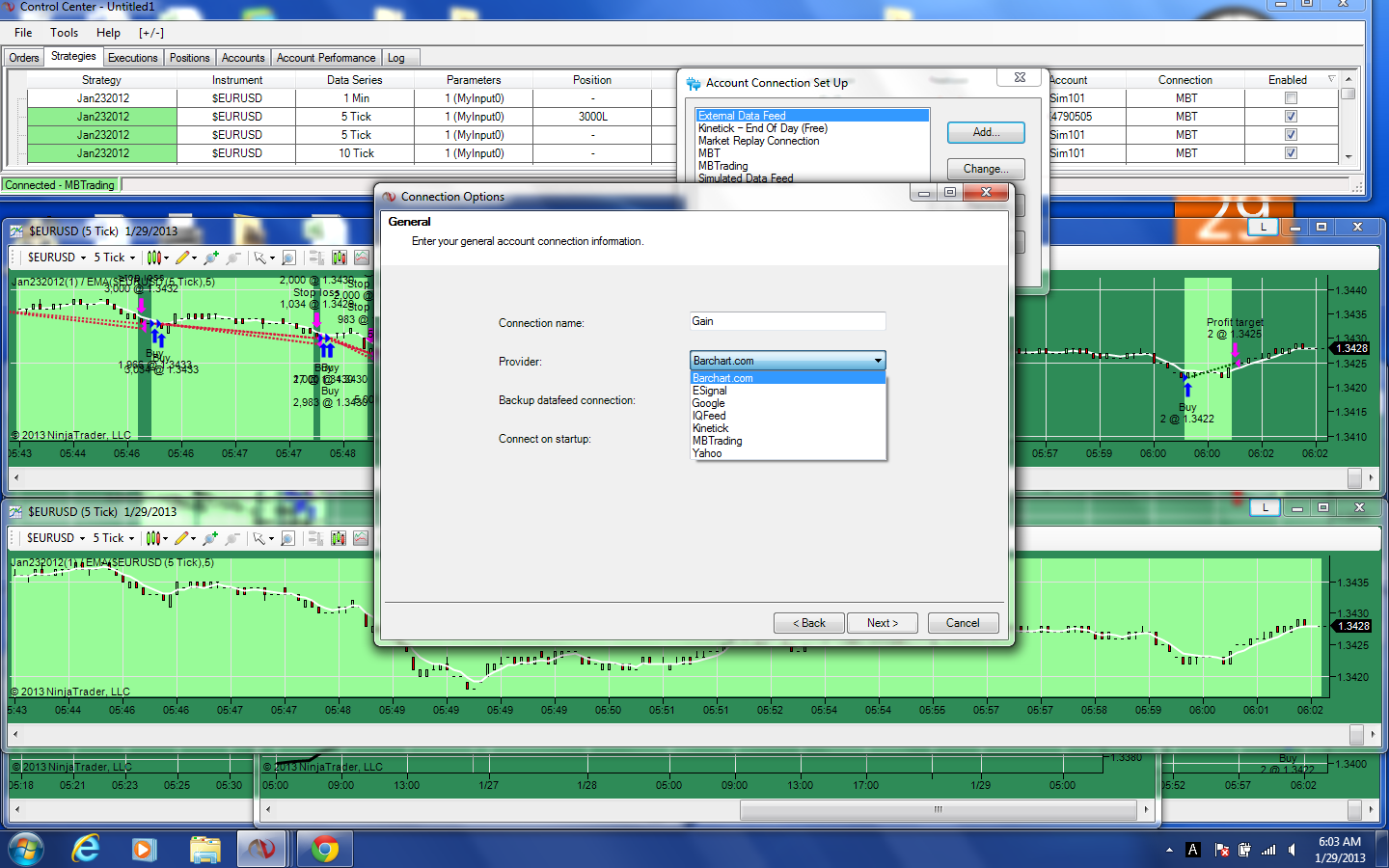The image size is (1389, 868).
Task: Click zoom in magnifier on bottom chart toolbar
Action: pyautogui.click(x=209, y=538)
